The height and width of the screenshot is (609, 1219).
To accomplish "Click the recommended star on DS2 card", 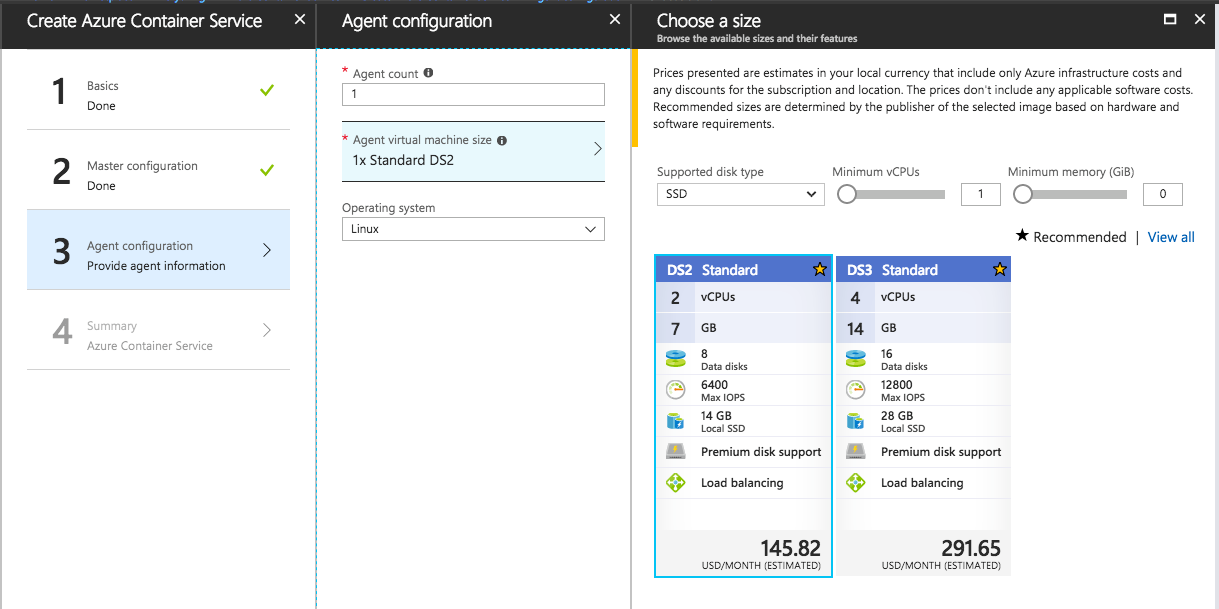I will (x=820, y=269).
